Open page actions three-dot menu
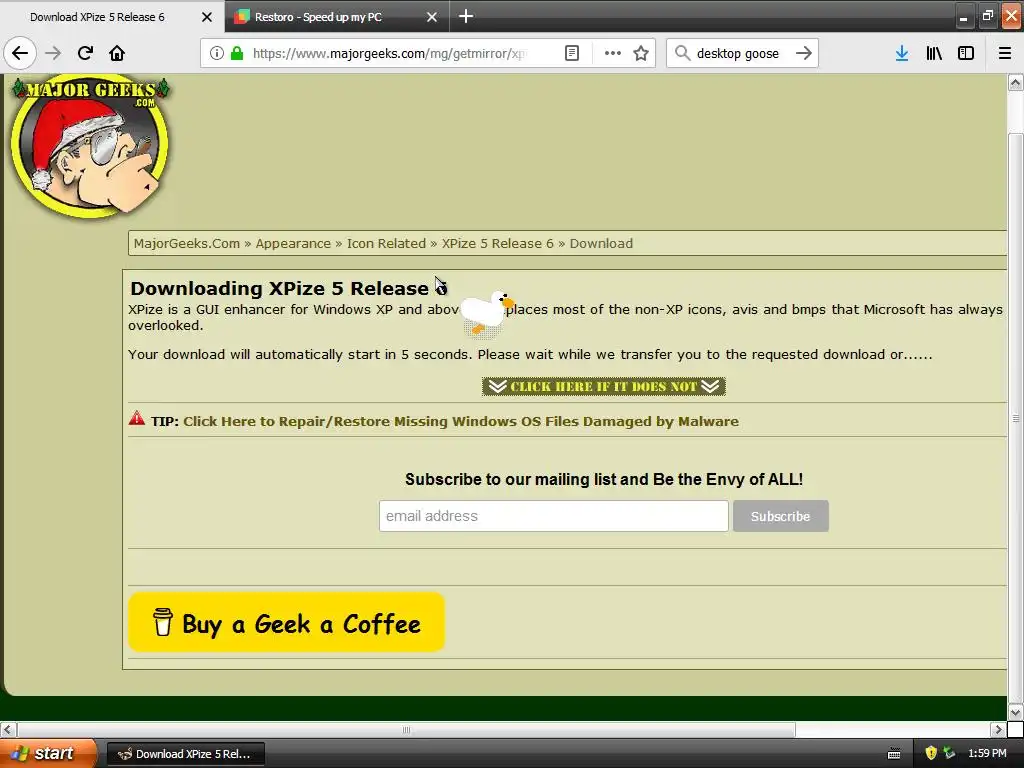This screenshot has height=768, width=1024. pyautogui.click(x=612, y=53)
